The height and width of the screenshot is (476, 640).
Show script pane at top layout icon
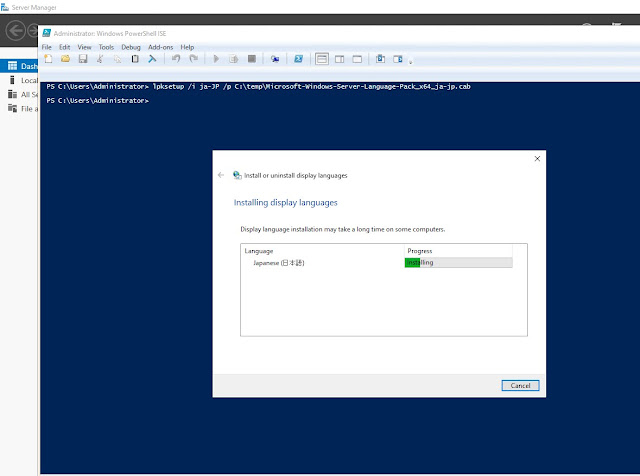[x=322, y=59]
